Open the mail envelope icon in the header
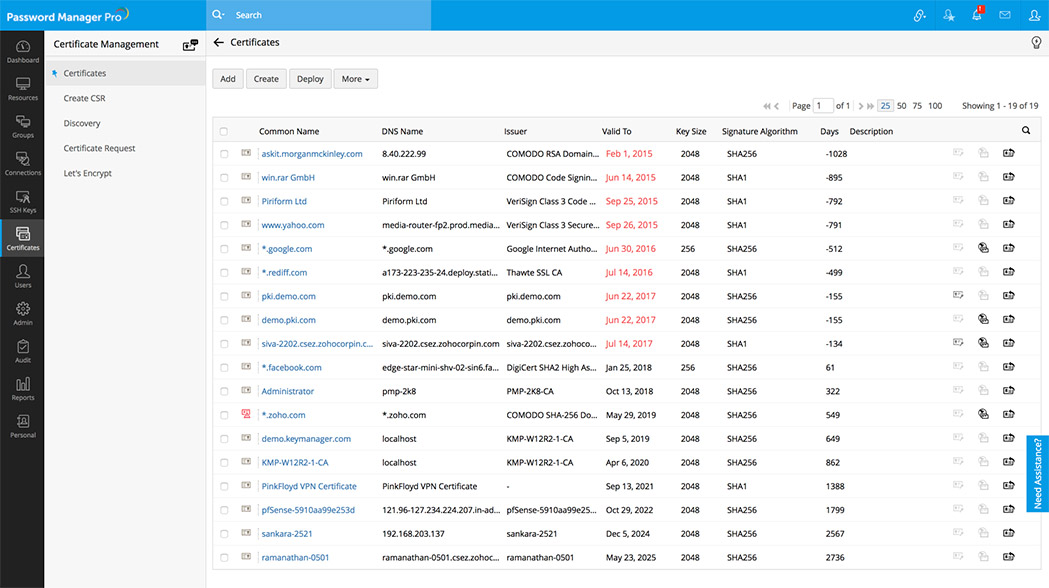 [x=1004, y=15]
